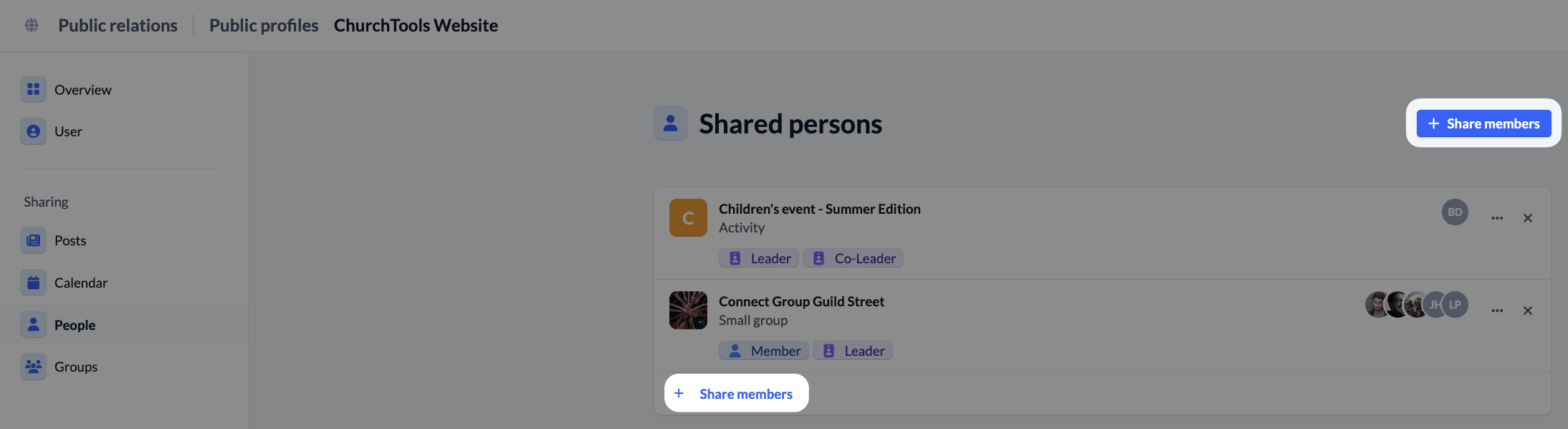Open the User sidebar section
Viewport: 1568px width, 429px height.
coord(68,131)
